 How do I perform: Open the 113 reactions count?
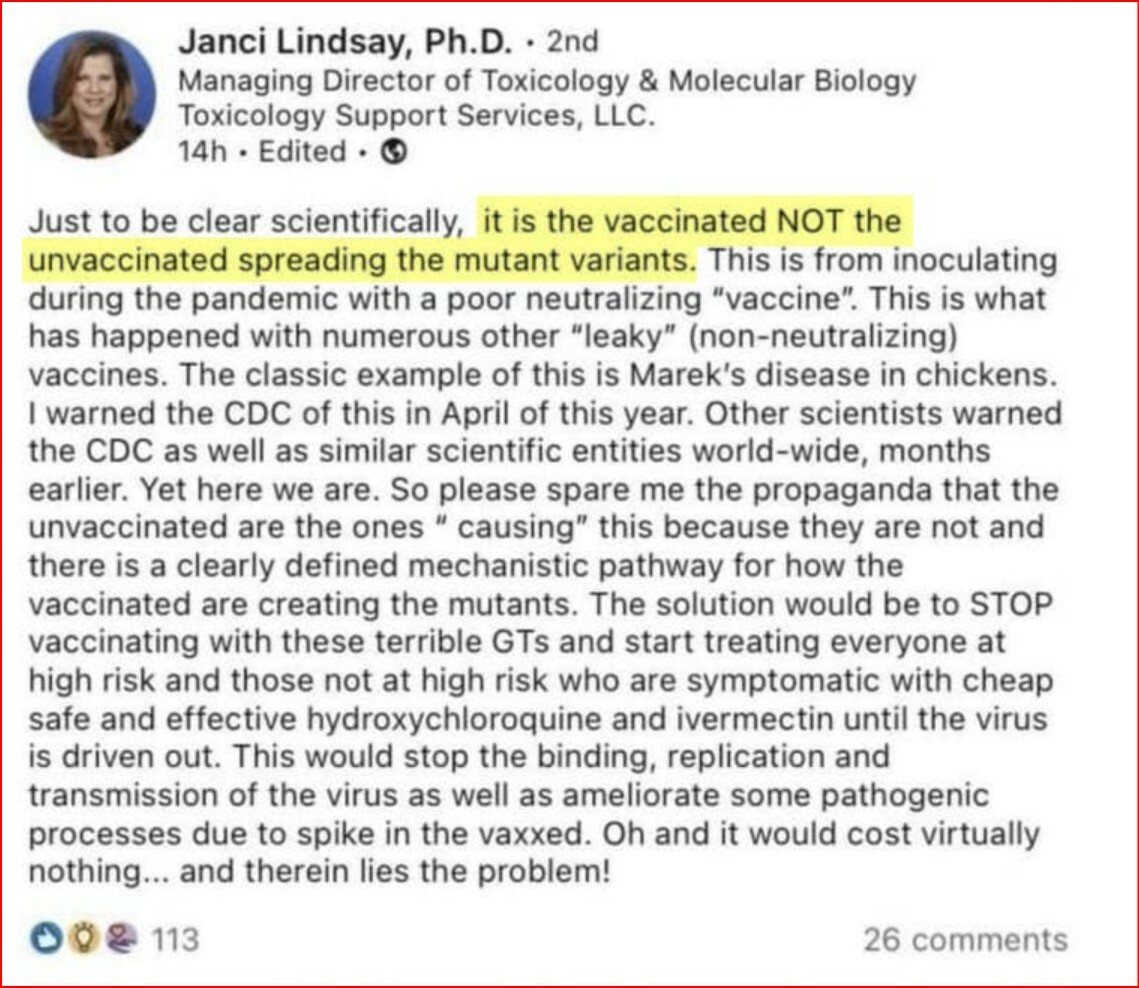[x=175, y=939]
